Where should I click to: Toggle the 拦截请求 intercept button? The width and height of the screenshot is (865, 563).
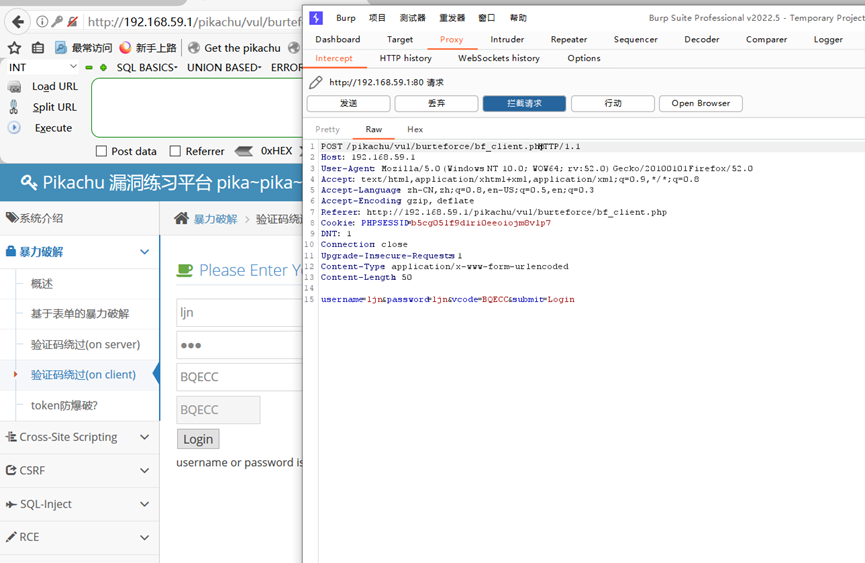click(x=524, y=104)
